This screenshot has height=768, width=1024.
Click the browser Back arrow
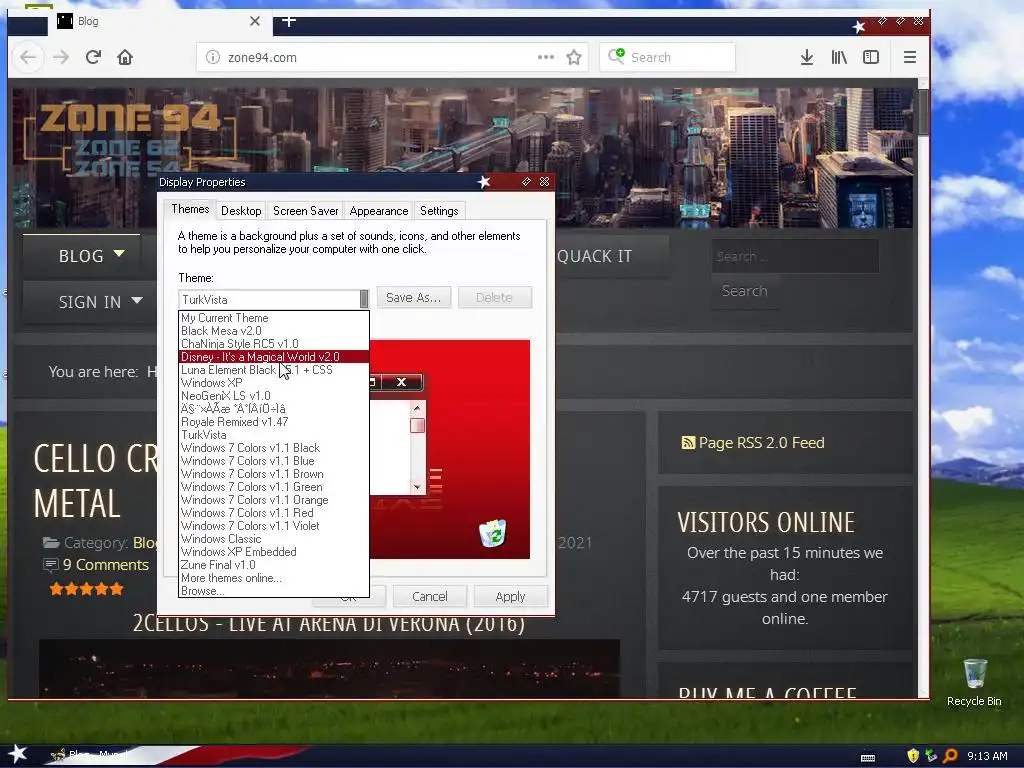coord(28,57)
